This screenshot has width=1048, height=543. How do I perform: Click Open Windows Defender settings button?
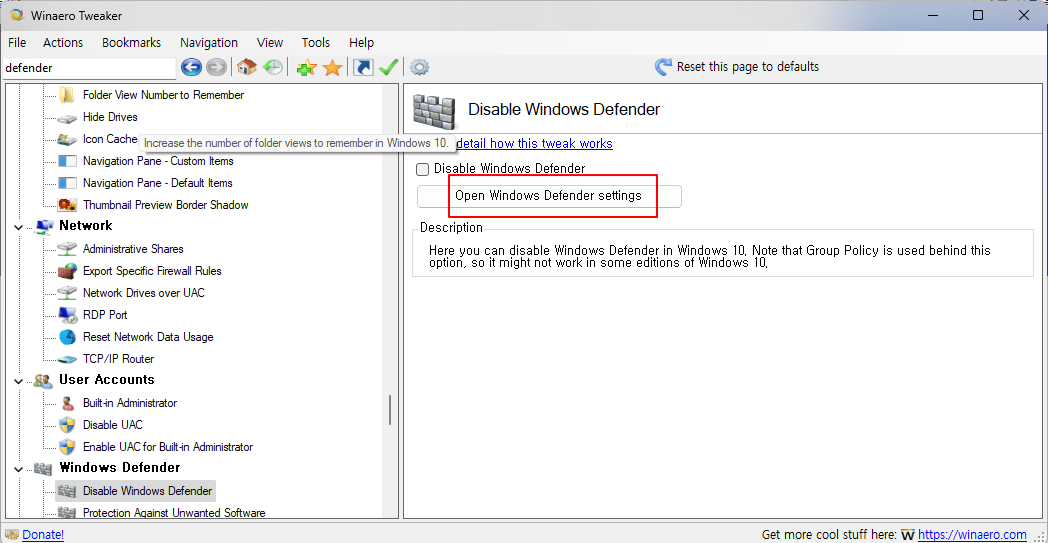click(x=549, y=197)
